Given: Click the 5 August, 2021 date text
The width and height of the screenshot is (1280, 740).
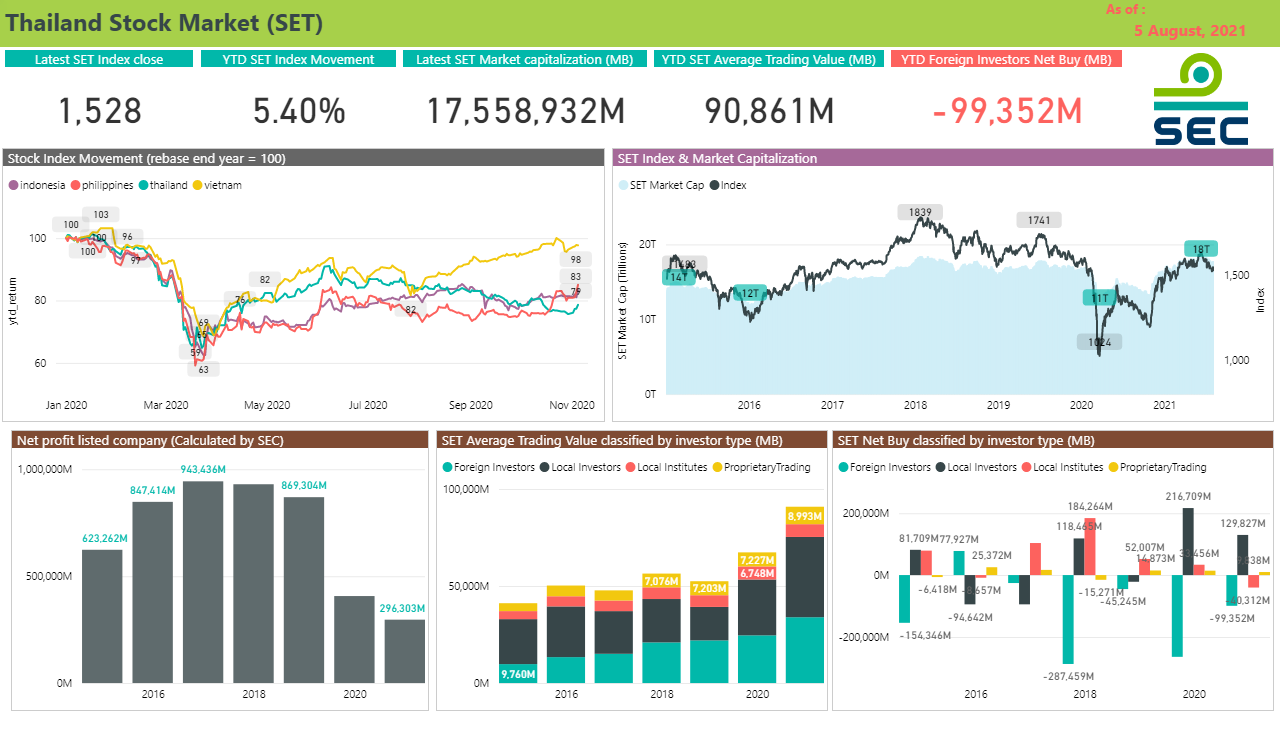Looking at the screenshot, I should tap(1190, 30).
